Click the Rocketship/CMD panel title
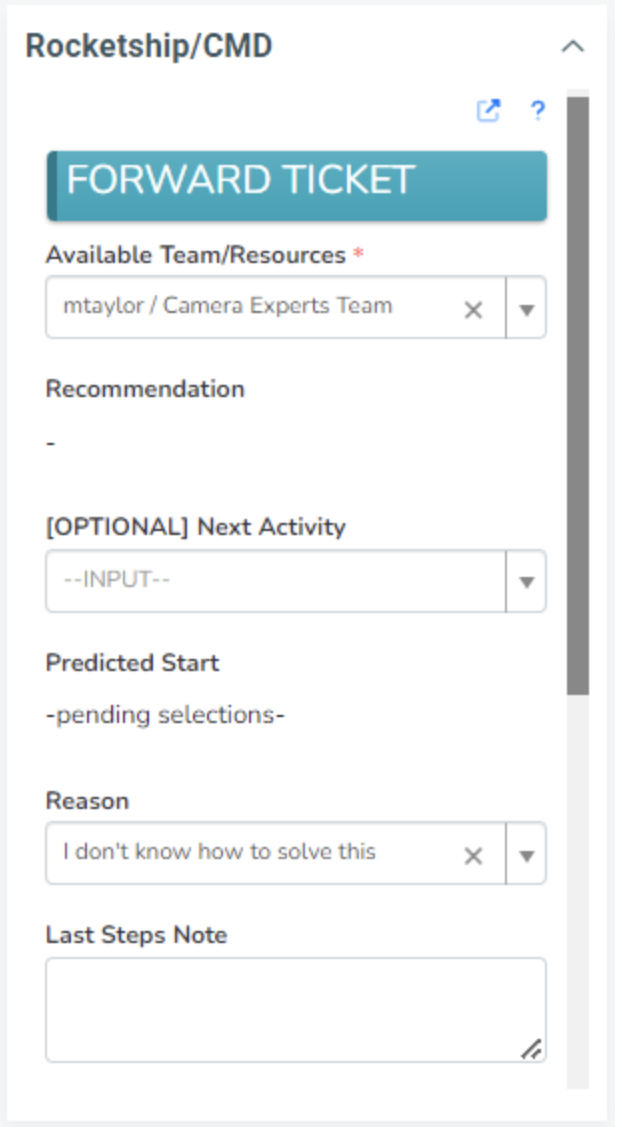Viewport: 622px width, 1128px height. pos(149,47)
